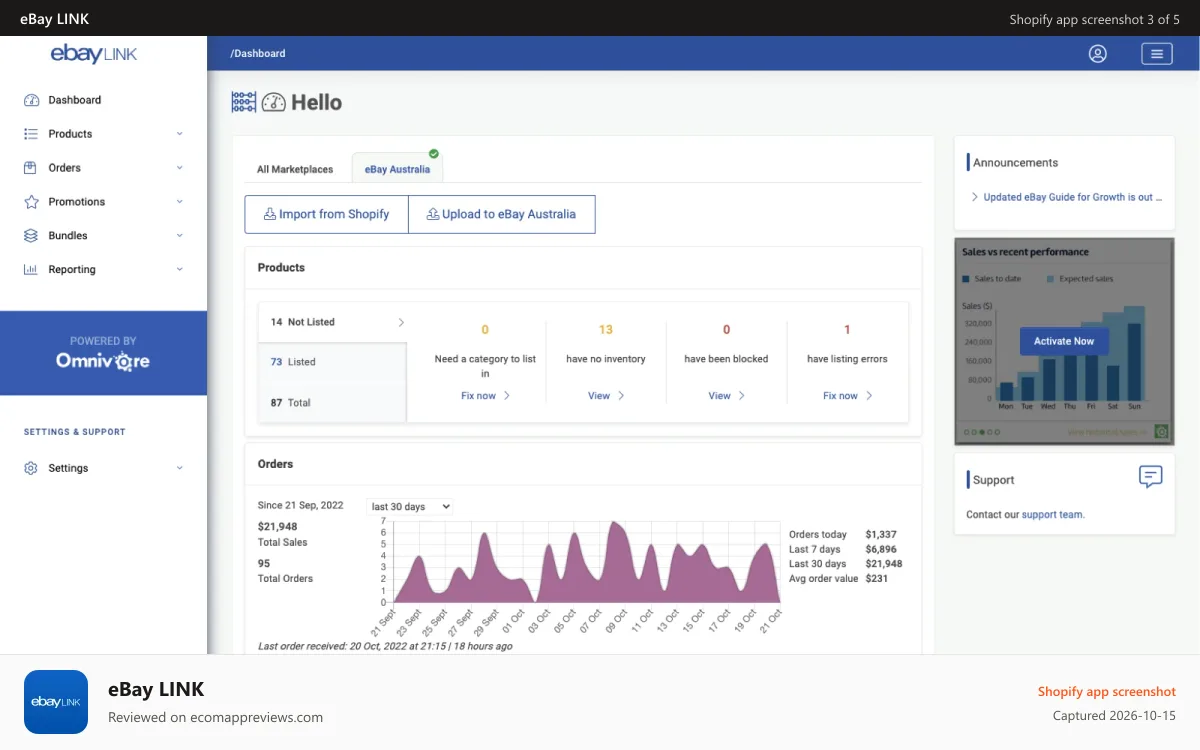The height and width of the screenshot is (750, 1200).
Task: Click the support chat bubble icon
Action: point(1151,477)
